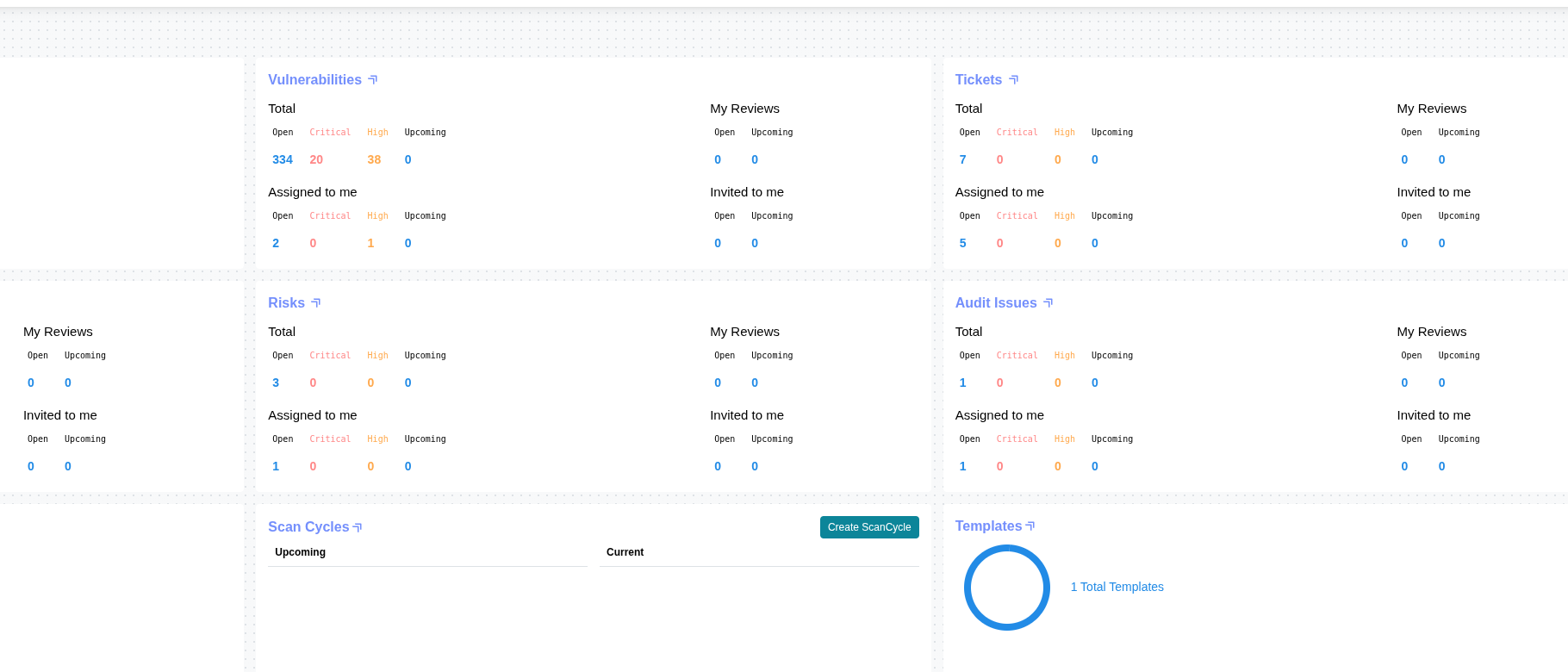Open the Vulnerabilities external link icon
Image resolution: width=1568 pixels, height=672 pixels.
pyautogui.click(x=373, y=79)
